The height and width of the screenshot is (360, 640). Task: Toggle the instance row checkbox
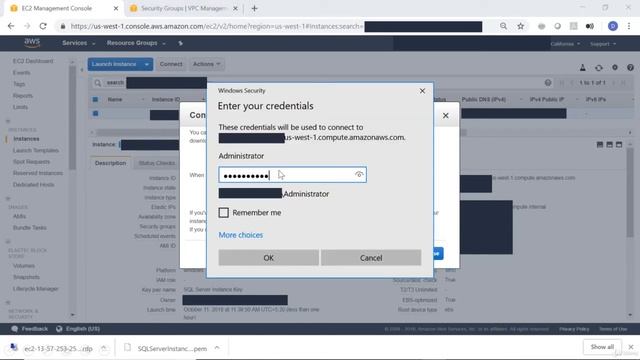[95, 113]
